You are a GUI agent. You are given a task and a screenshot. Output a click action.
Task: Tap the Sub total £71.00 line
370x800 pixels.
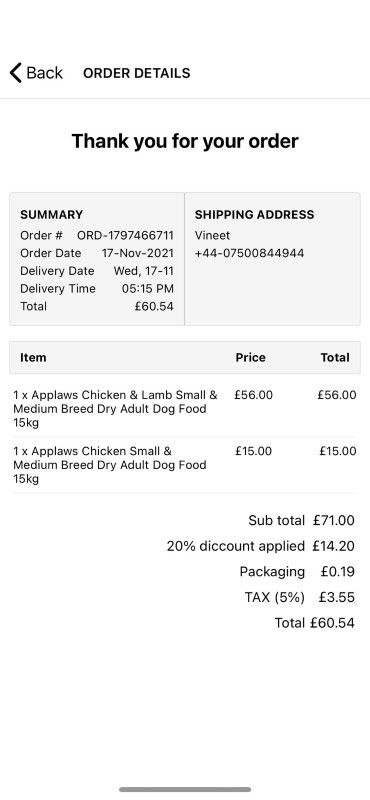coord(301,520)
